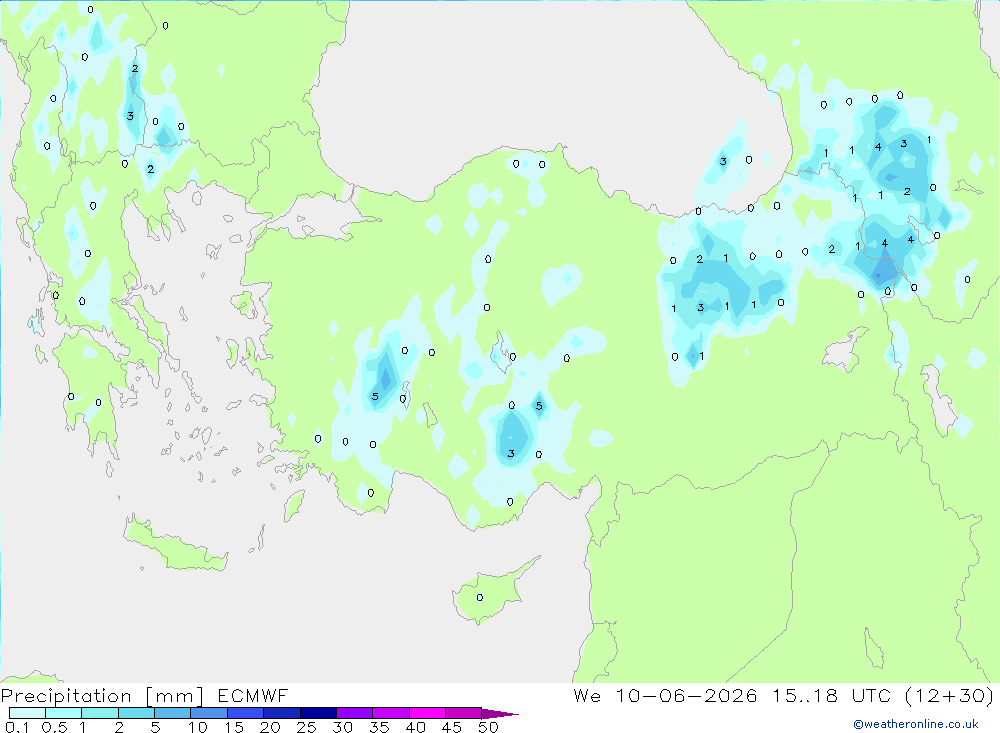The image size is (1000, 733).
Task: Click the "15" legend scale label
Action: click(234, 727)
